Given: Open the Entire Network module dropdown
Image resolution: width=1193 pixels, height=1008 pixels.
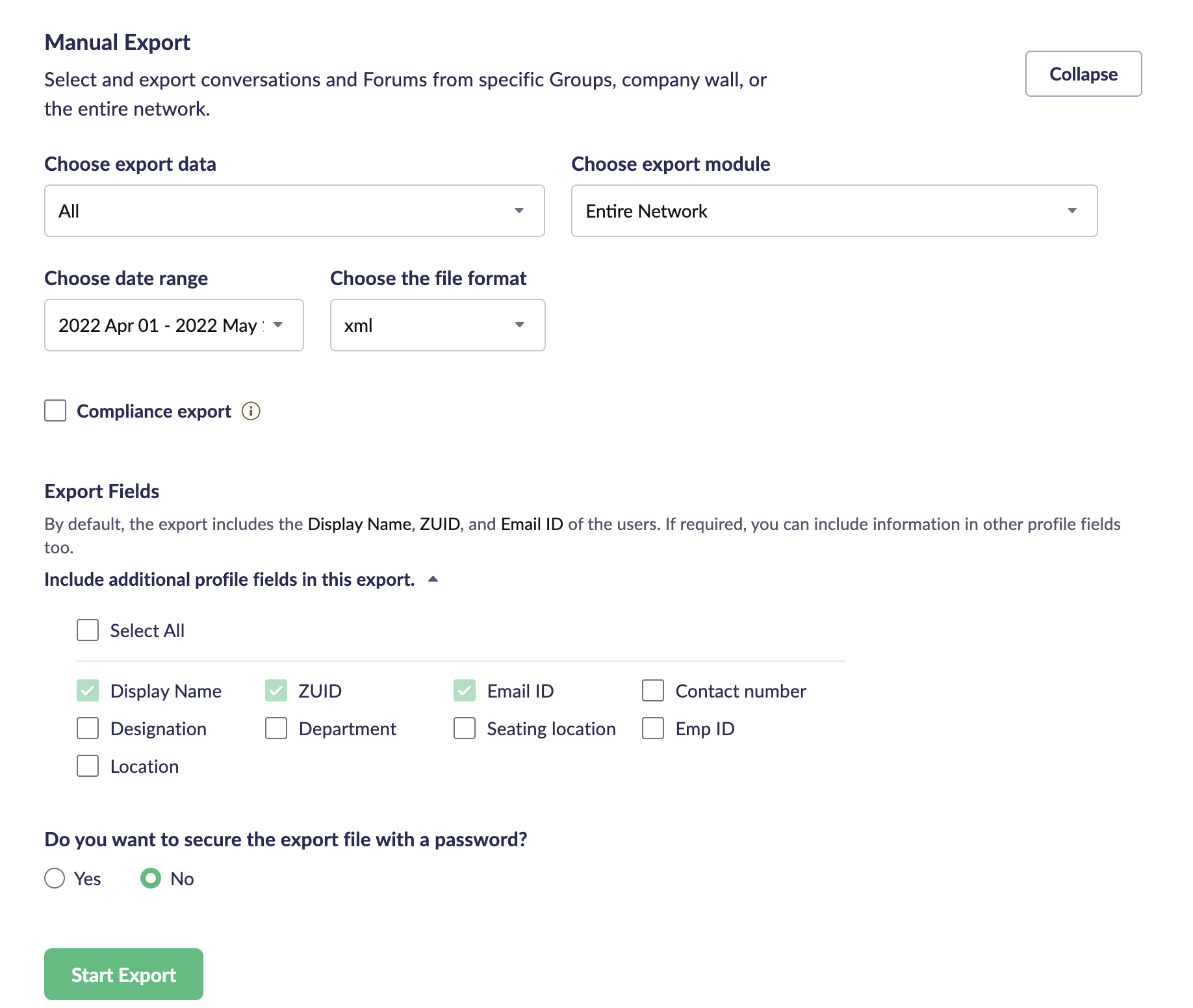Looking at the screenshot, I should click(x=834, y=211).
